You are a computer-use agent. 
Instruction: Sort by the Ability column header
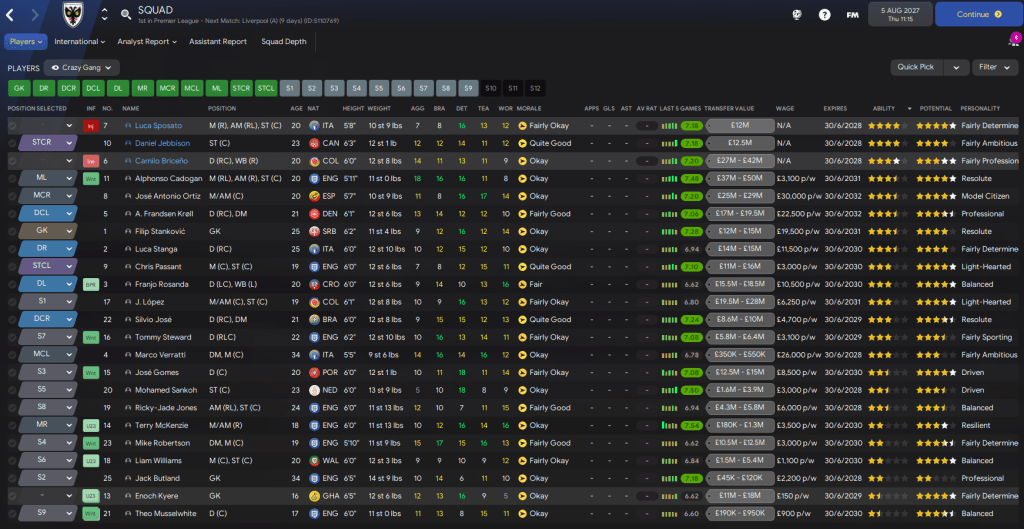point(884,108)
